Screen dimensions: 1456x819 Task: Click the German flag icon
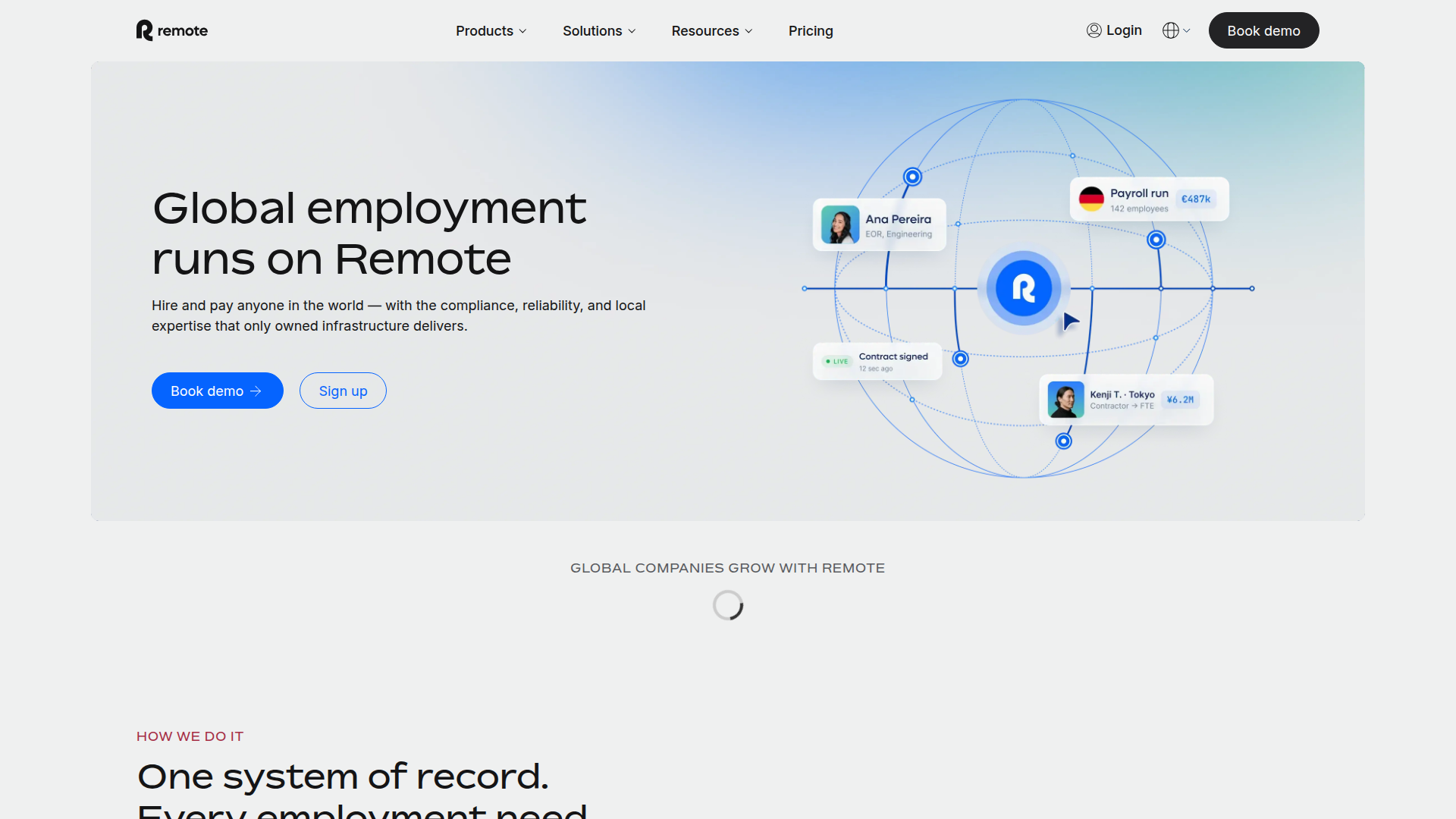coord(1091,199)
